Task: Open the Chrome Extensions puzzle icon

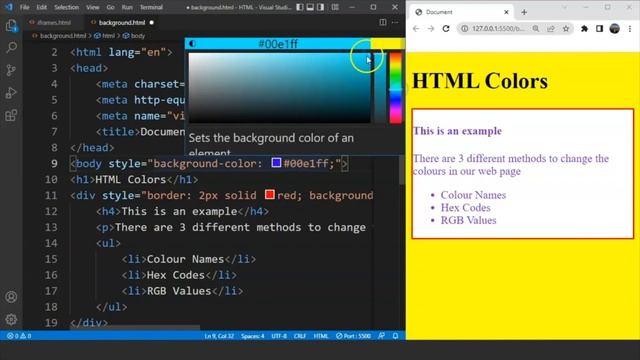Action: (584, 29)
